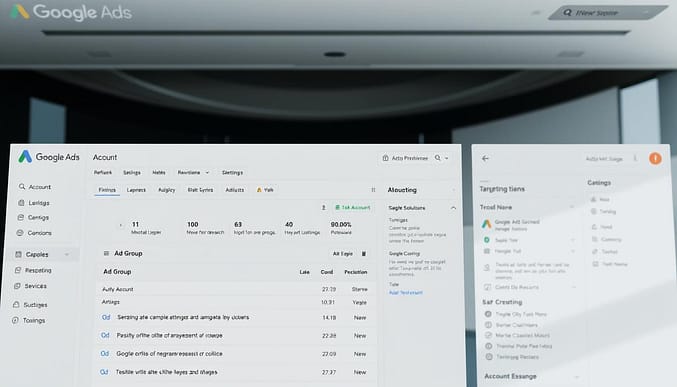The height and width of the screenshot is (387, 677).
Task: Open Tosings in the left sidebar
Action: [x=29, y=320]
